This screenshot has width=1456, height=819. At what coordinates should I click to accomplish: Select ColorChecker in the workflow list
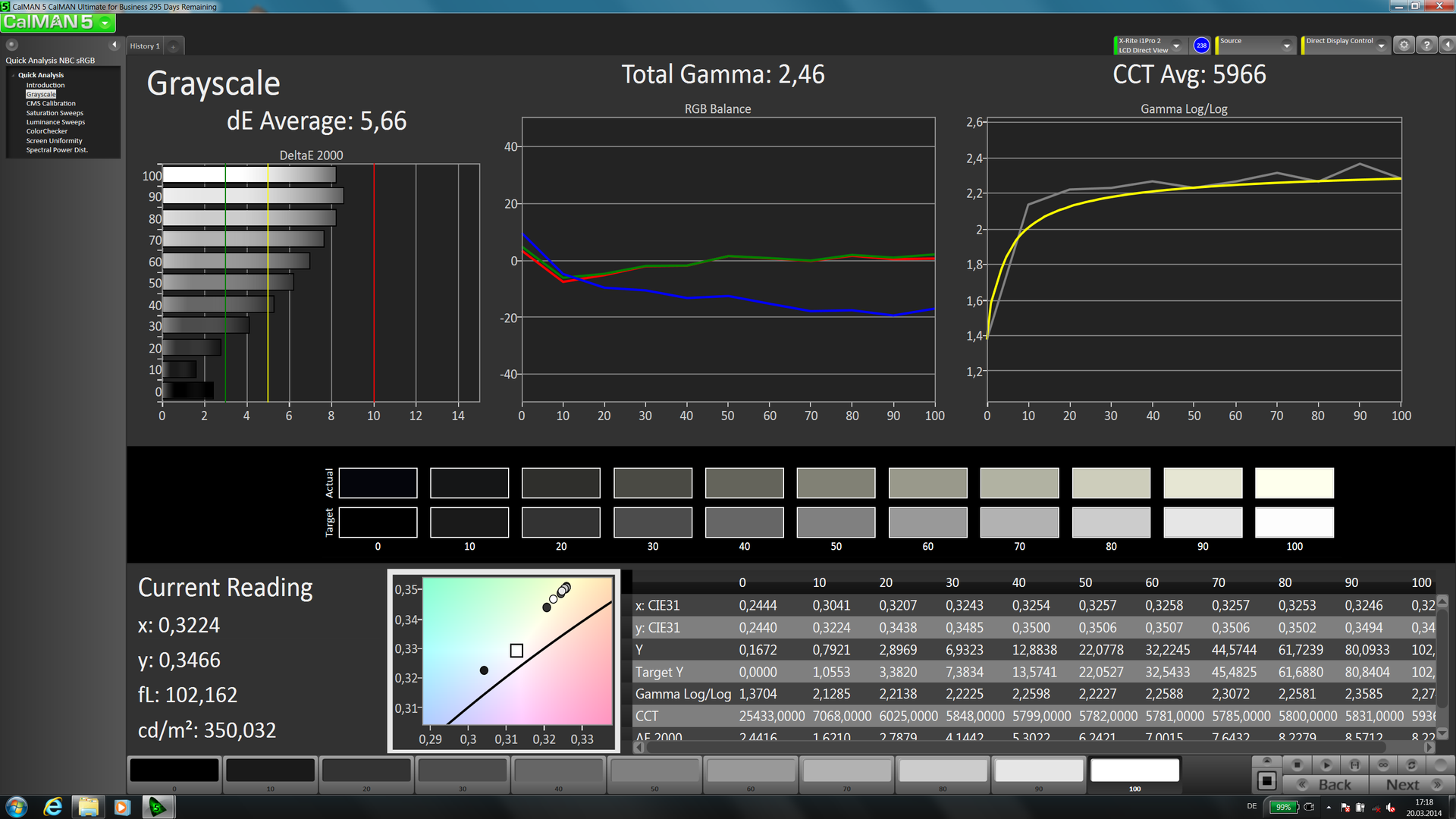(47, 131)
